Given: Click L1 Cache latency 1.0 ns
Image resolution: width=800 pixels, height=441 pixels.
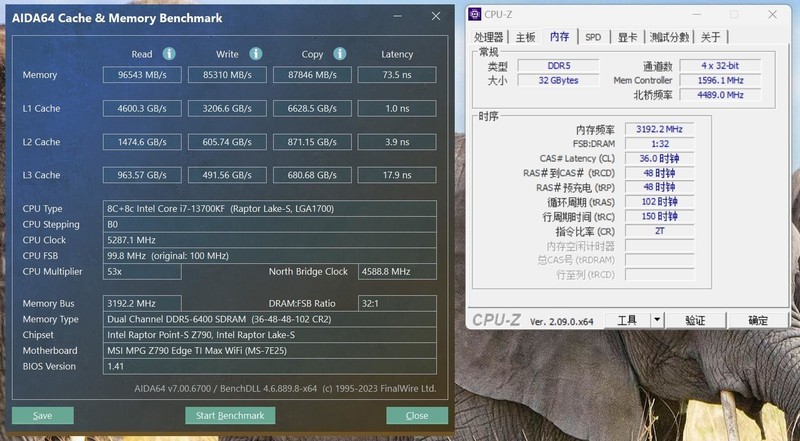Looking at the screenshot, I should [397, 108].
